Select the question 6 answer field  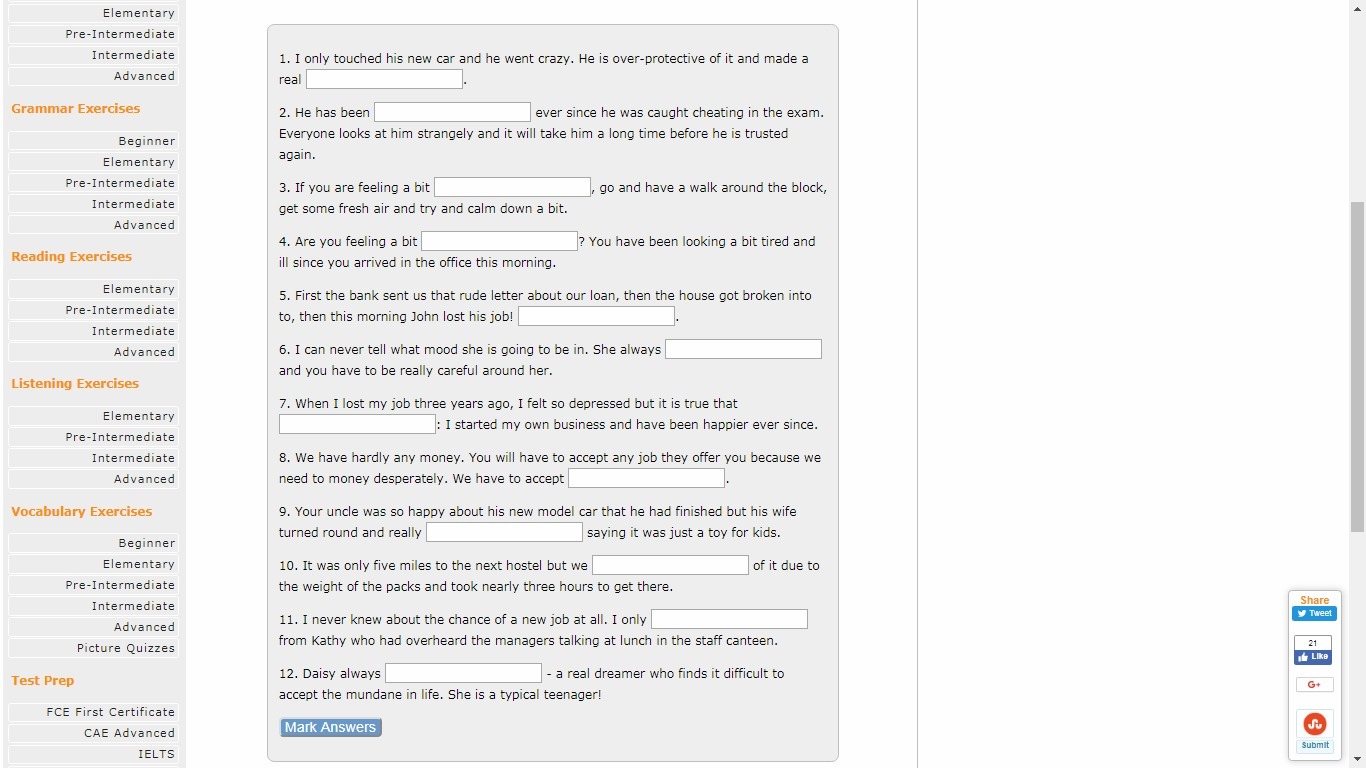(x=743, y=349)
